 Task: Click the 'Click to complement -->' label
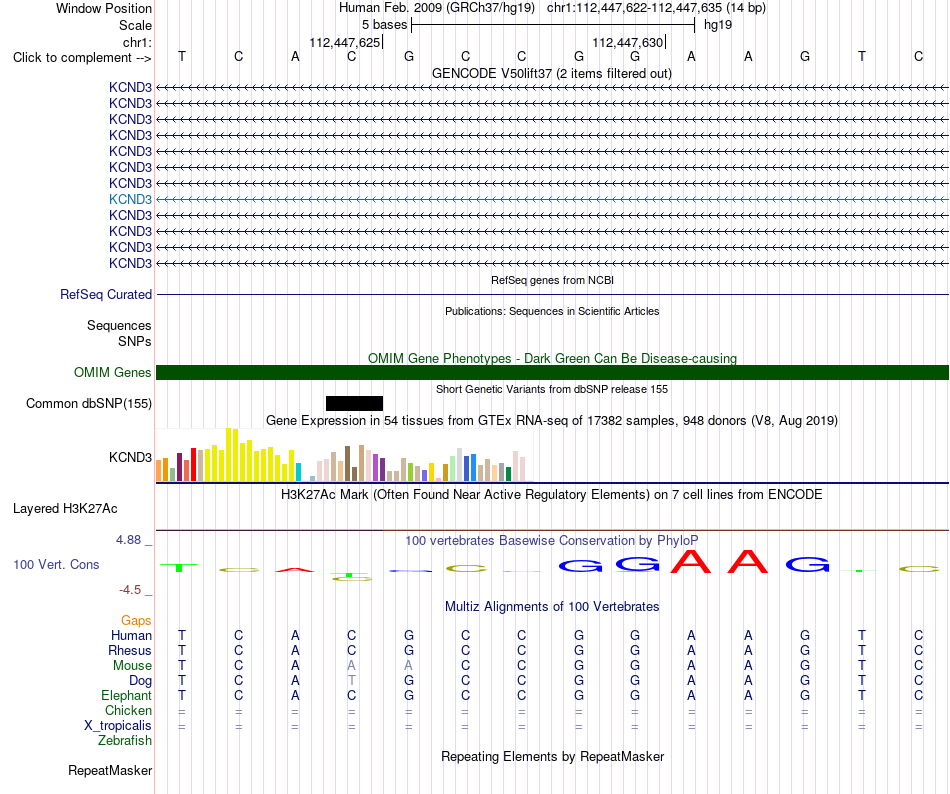82,58
